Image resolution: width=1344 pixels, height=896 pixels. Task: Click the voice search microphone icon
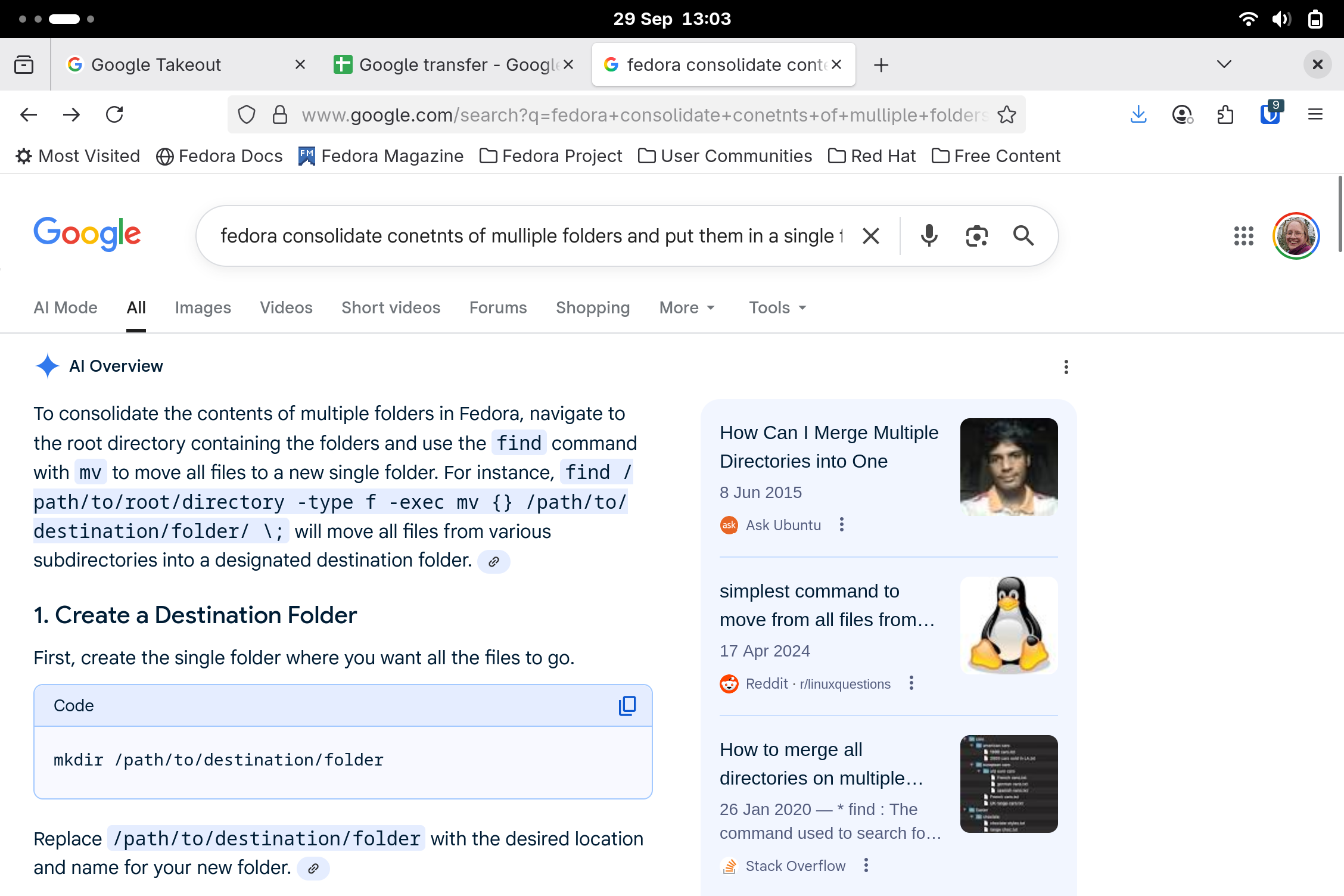[929, 236]
